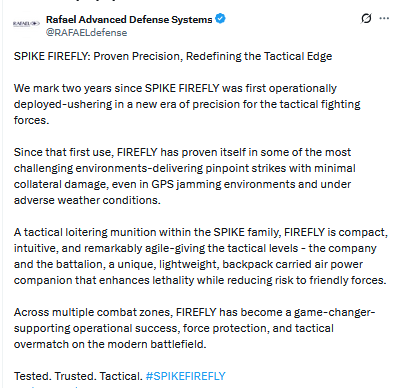The image size is (400, 388).
Task: Click the 'SPIKE FIREFLY: Proven Precision' headline text
Action: pyautogui.click(x=98, y=56)
